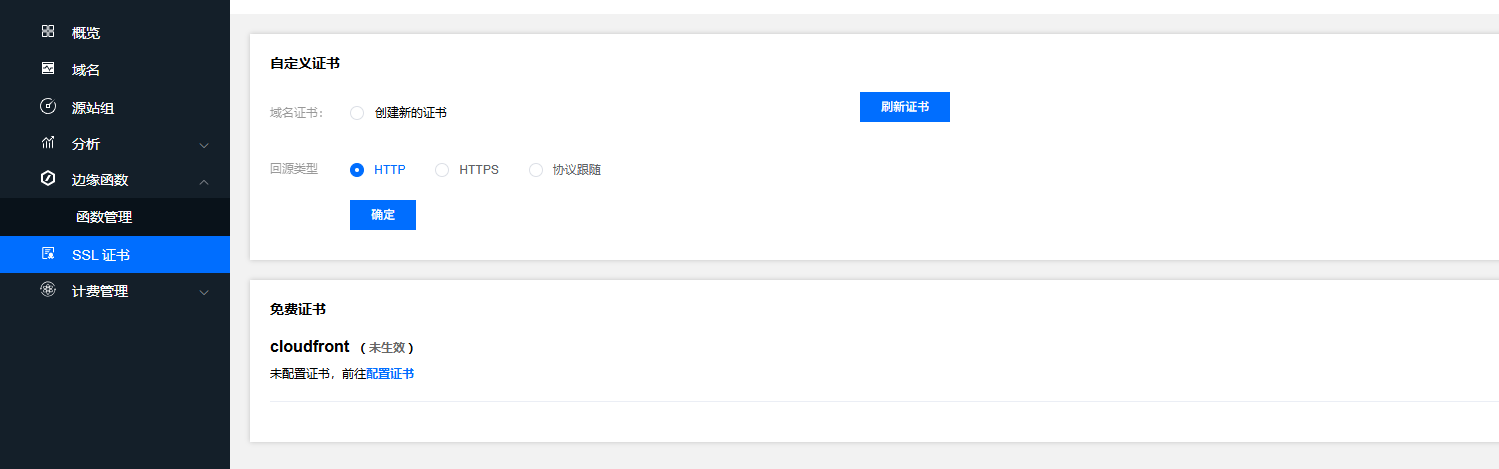This screenshot has height=469, width=1499.
Task: Follow the 配置证书 link
Action: click(x=390, y=374)
